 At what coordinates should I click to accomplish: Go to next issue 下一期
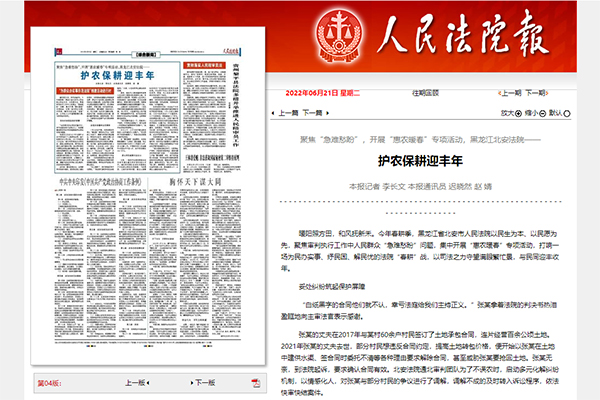tap(535, 91)
